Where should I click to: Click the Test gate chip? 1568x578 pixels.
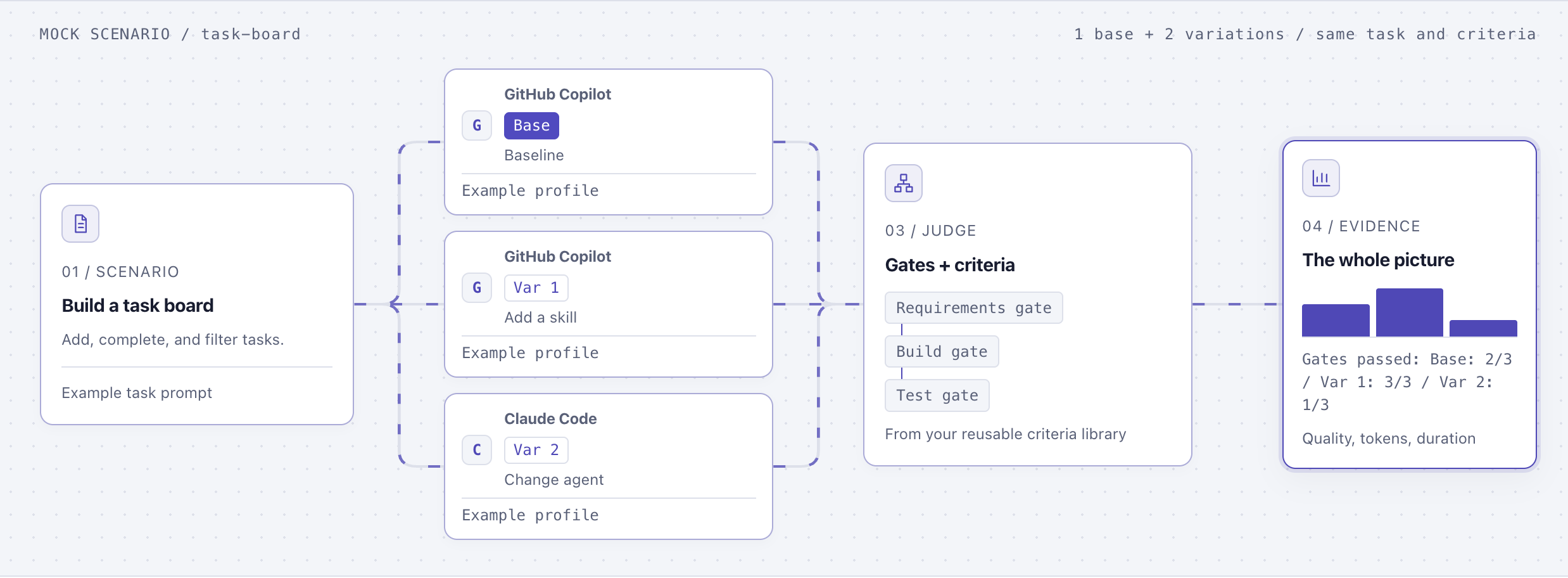[937, 395]
